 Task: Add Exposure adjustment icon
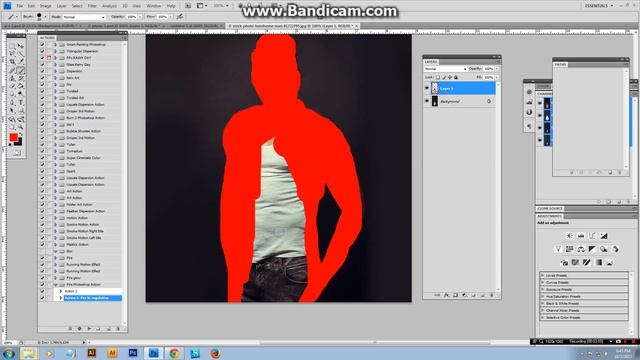604,236
